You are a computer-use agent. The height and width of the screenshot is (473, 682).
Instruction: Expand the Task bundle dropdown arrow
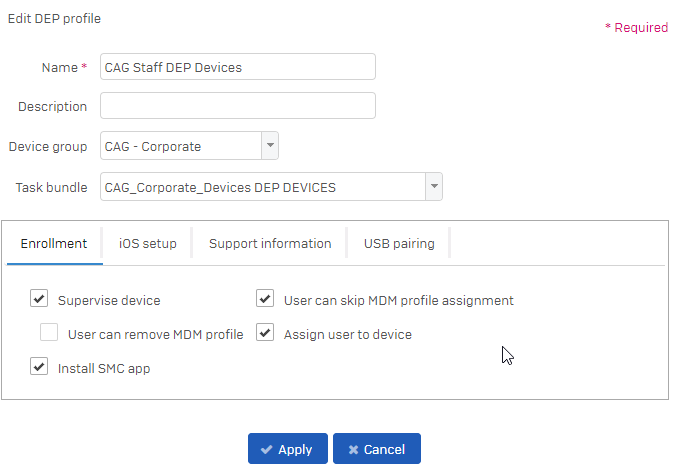click(434, 186)
